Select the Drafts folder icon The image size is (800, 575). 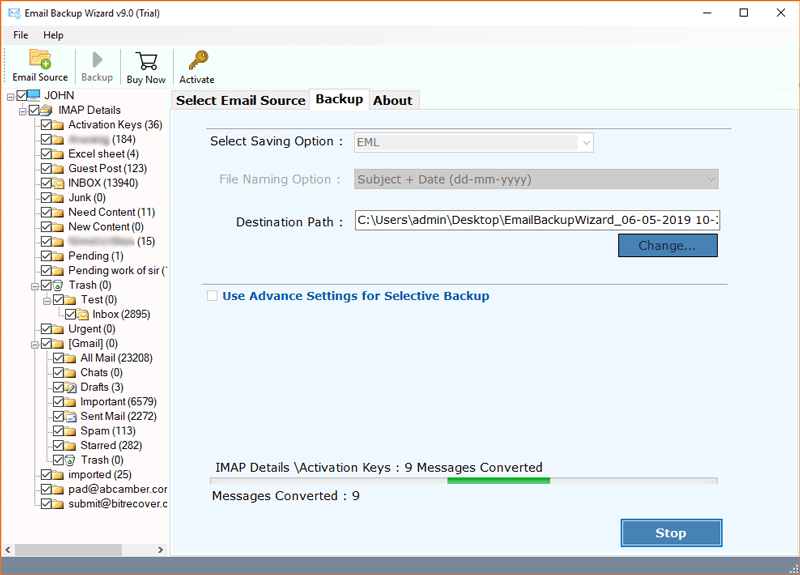pyautogui.click(x=71, y=387)
